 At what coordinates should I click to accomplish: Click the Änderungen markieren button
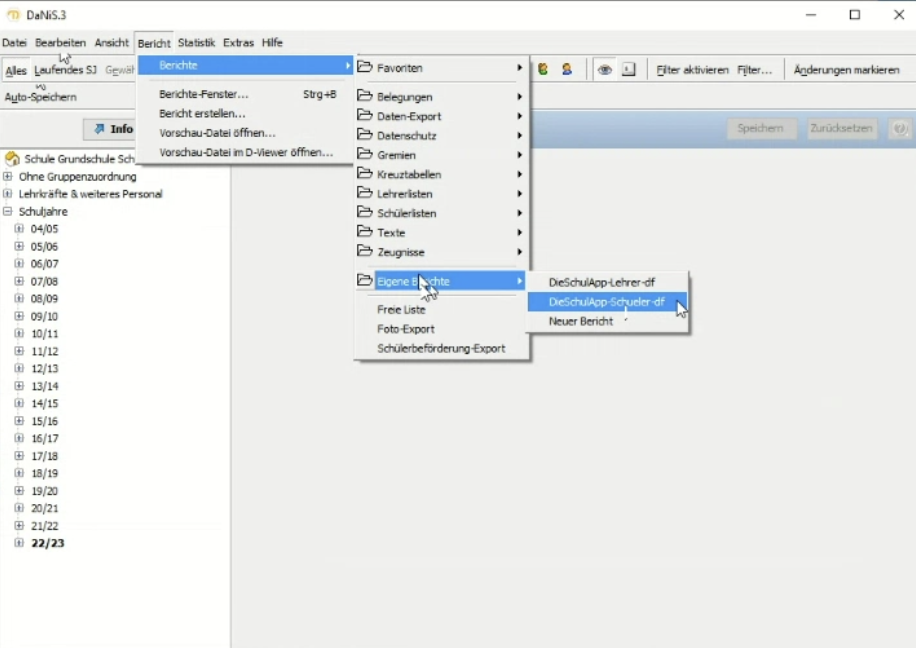pyautogui.click(x=846, y=70)
